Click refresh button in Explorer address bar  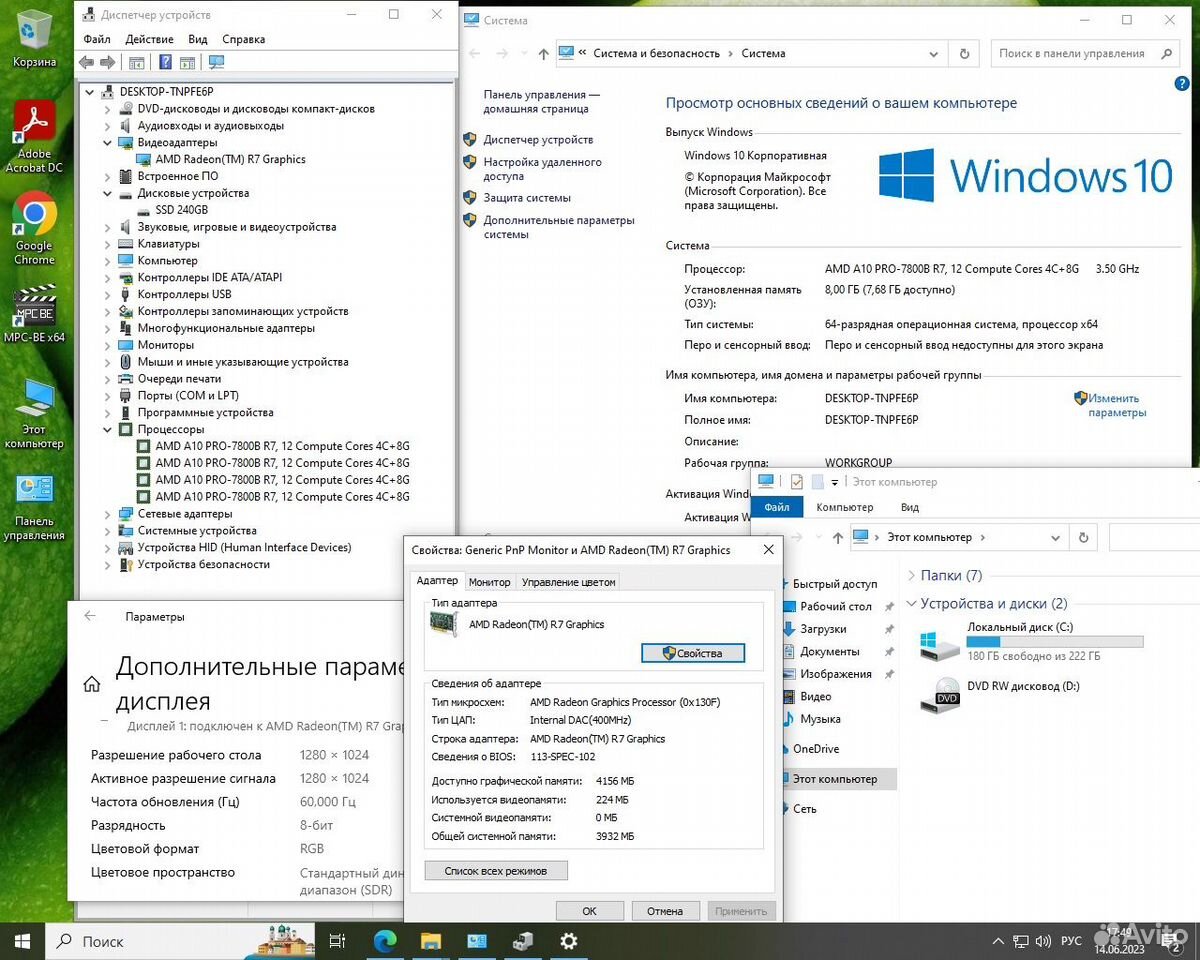coord(1083,537)
